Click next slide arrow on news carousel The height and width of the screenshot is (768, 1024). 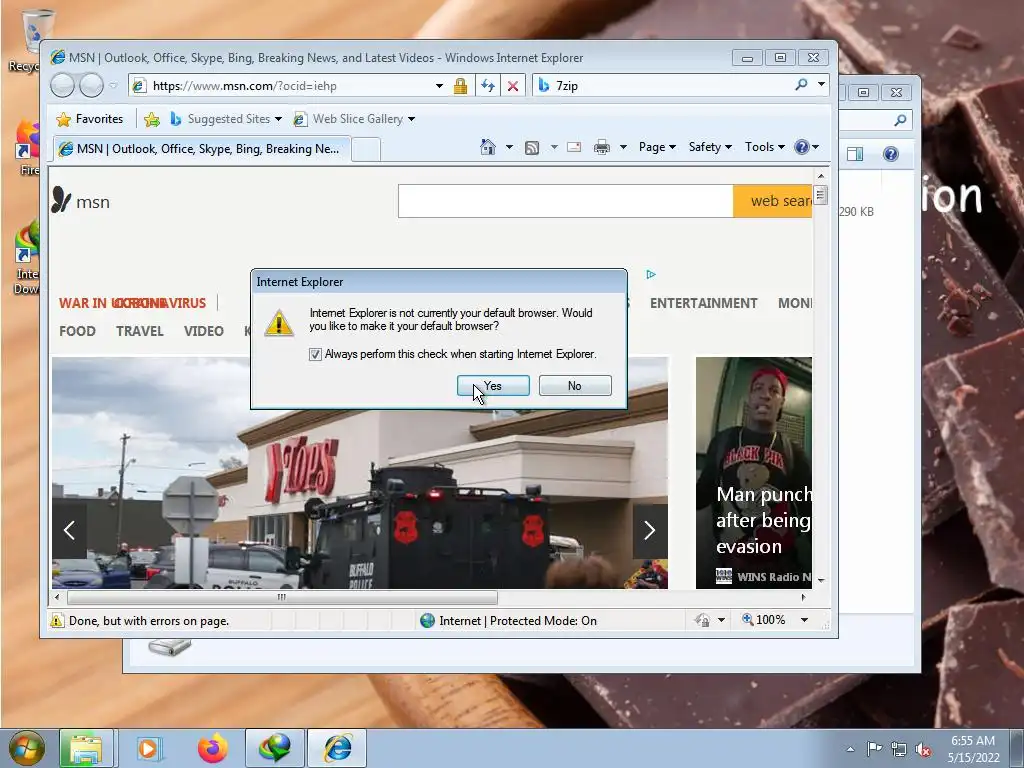pos(649,530)
